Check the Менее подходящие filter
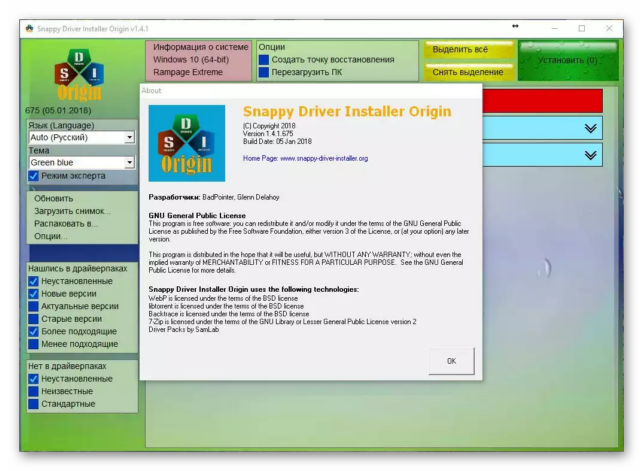This screenshot has height=471, width=643. 33,344
